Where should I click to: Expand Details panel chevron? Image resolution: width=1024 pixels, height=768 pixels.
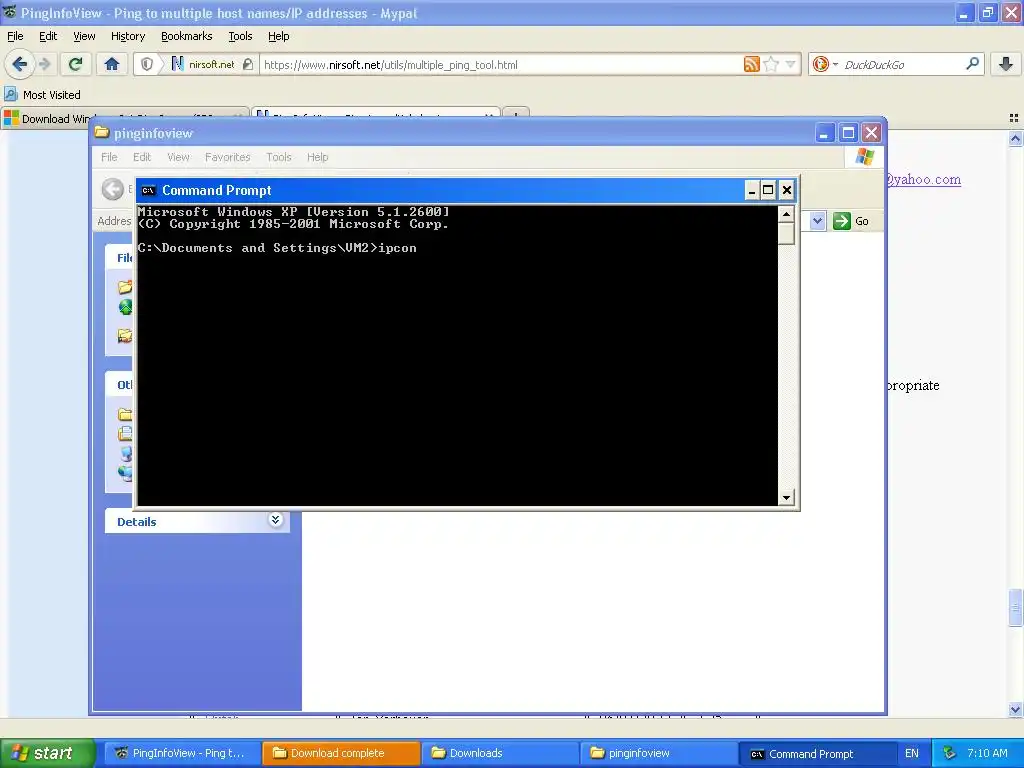pos(275,520)
